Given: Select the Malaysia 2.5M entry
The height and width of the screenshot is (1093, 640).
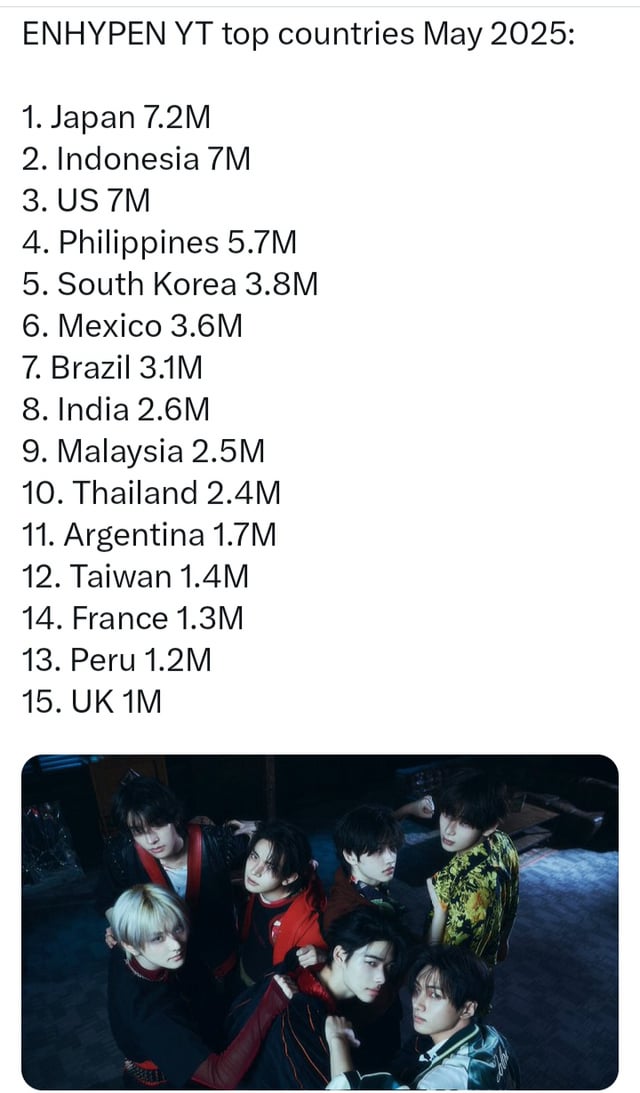Looking at the screenshot, I should (143, 451).
